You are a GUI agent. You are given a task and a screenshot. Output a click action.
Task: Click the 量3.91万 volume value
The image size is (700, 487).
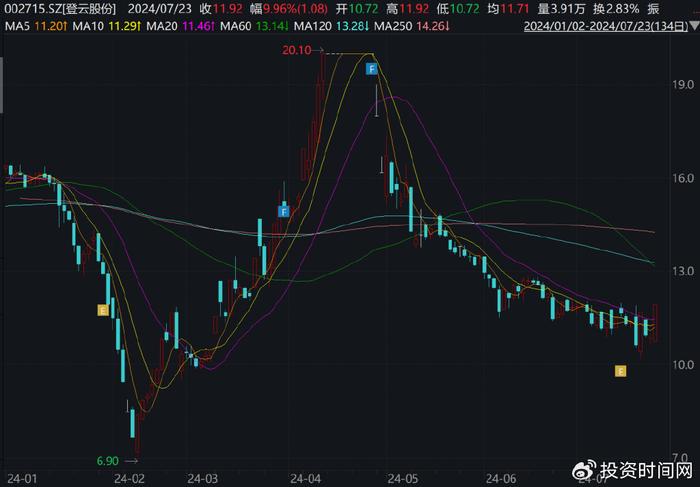point(561,8)
